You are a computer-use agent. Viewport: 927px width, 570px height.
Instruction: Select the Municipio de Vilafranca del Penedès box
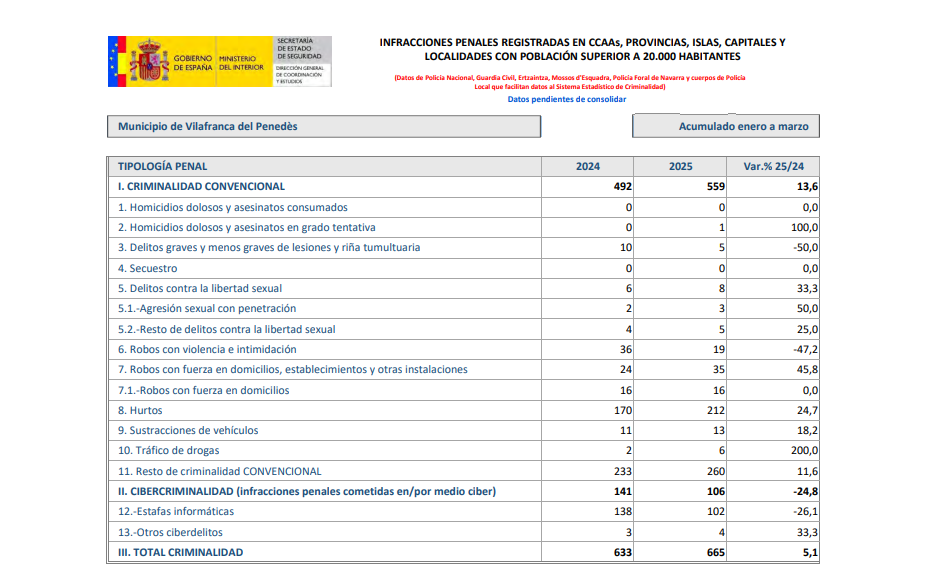(x=323, y=127)
